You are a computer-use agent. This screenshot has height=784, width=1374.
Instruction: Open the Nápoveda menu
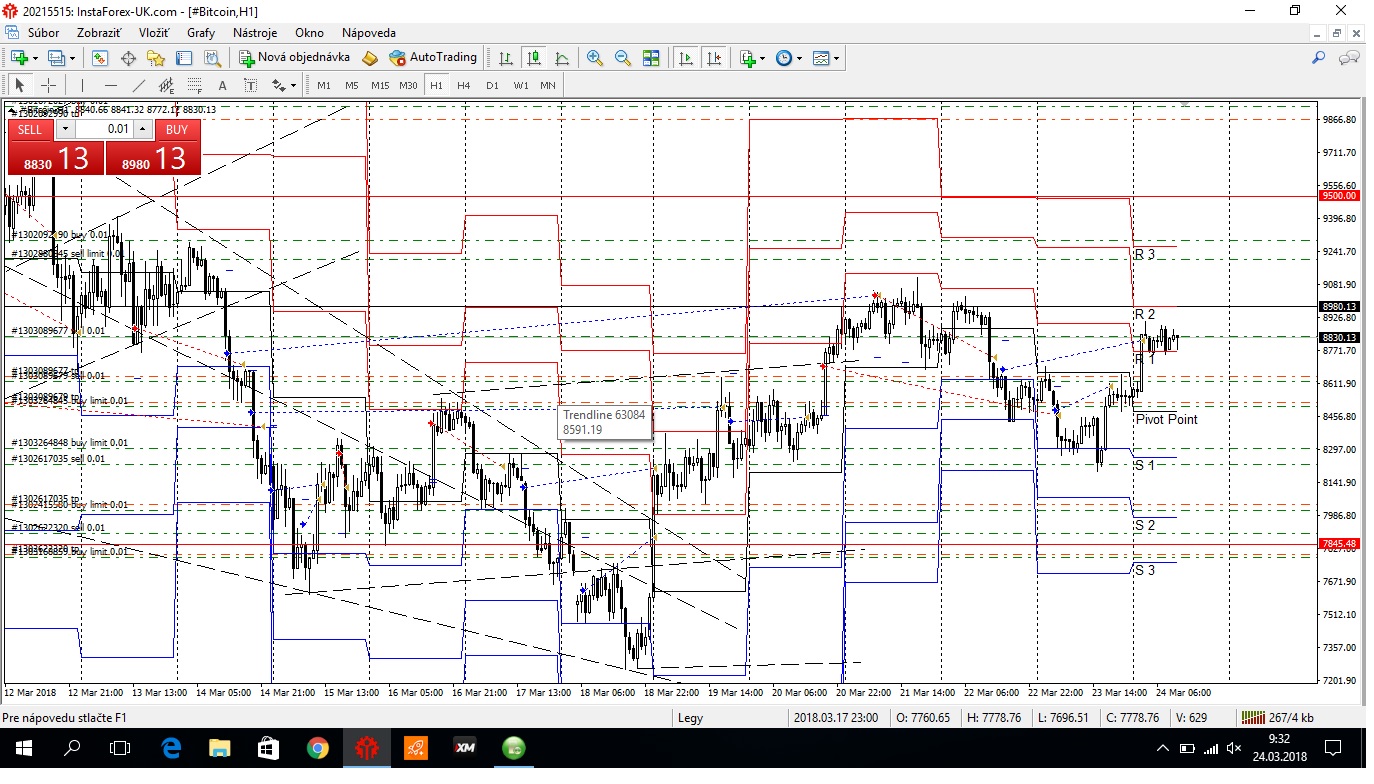click(369, 33)
